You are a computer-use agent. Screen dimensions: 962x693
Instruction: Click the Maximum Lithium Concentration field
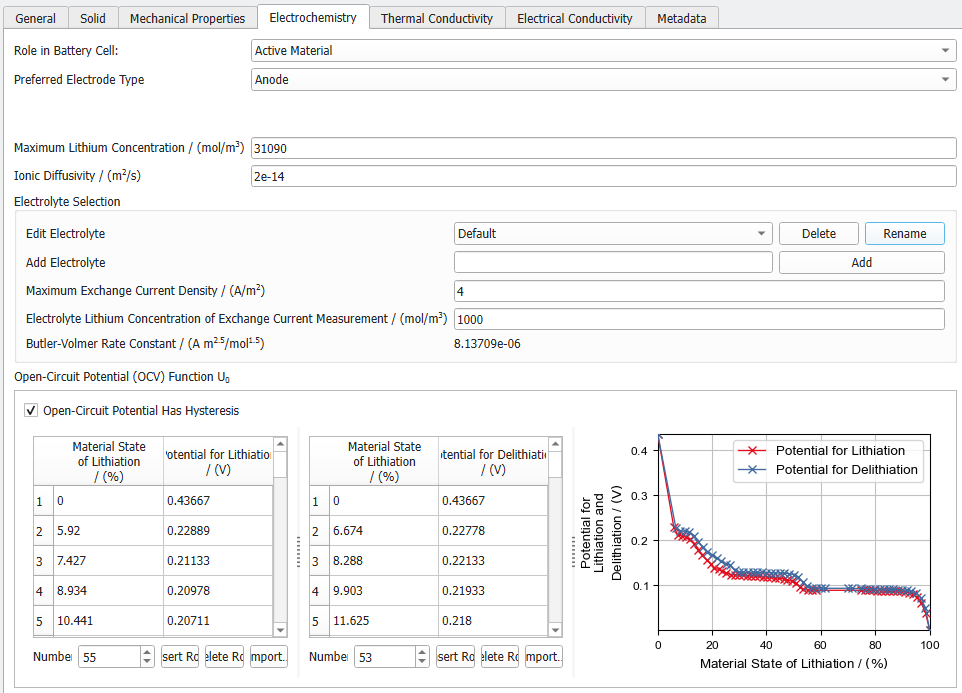click(604, 148)
